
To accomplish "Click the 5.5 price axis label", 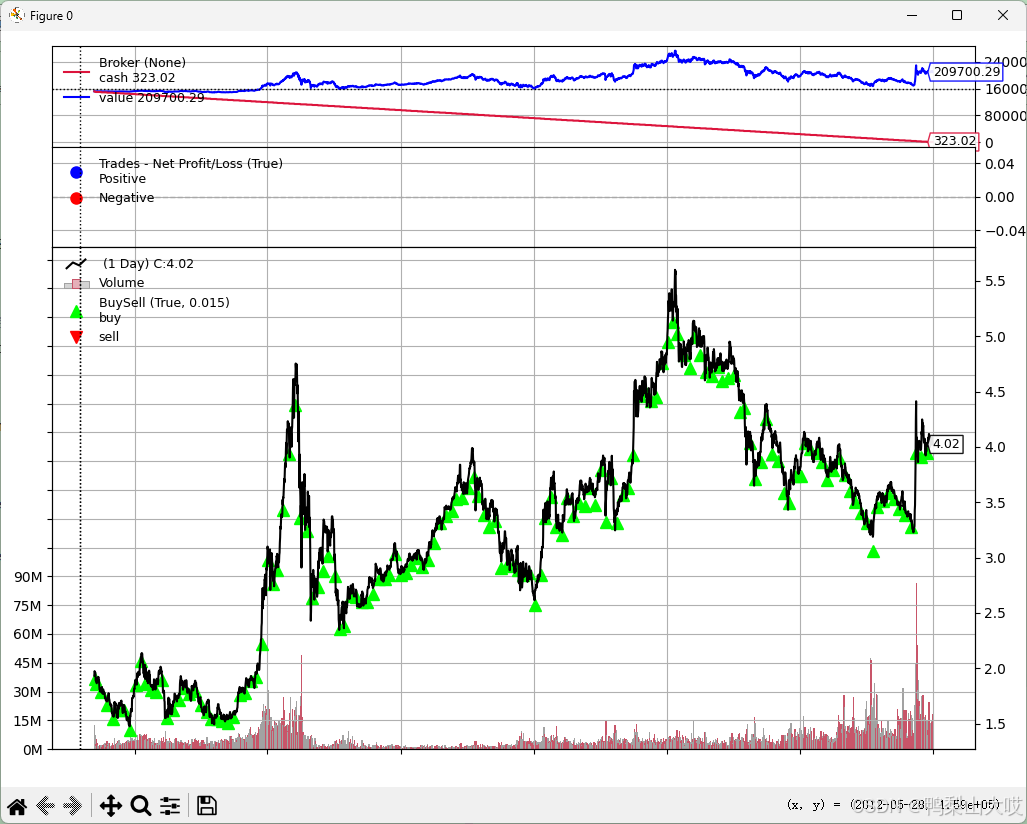I will 995,281.
